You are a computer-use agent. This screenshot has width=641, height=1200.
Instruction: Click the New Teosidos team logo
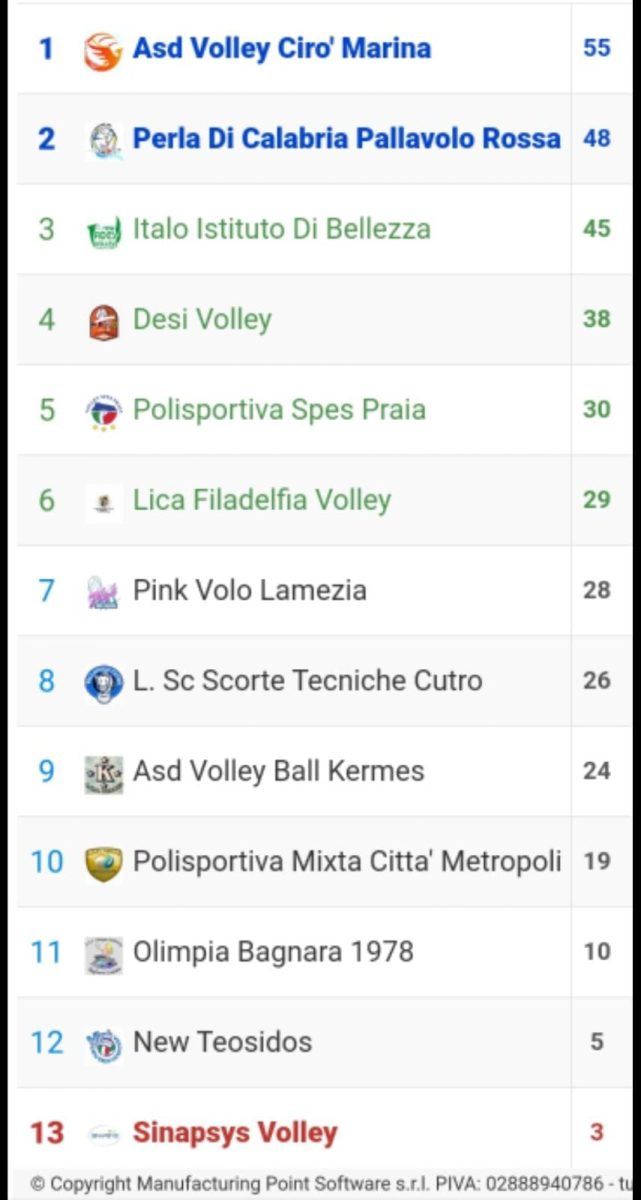click(103, 1043)
